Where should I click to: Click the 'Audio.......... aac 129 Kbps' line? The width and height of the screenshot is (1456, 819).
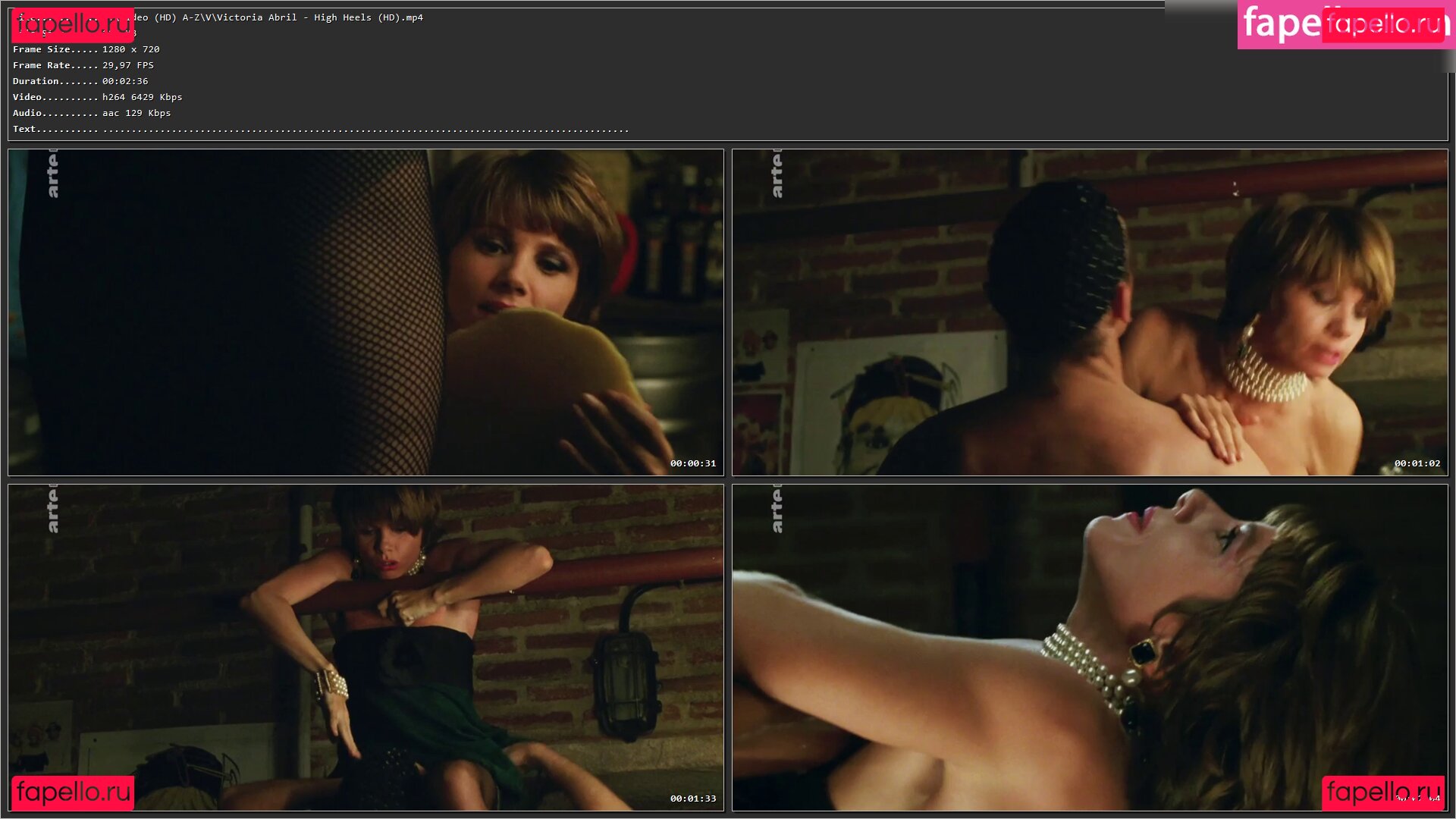tap(92, 113)
